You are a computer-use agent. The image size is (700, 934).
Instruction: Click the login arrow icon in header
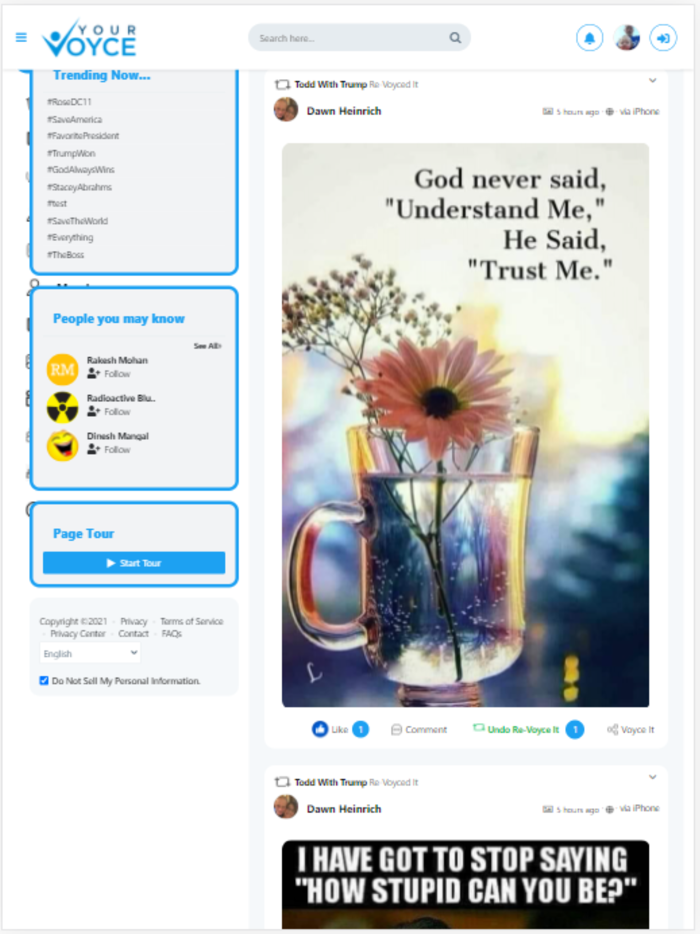pos(662,38)
